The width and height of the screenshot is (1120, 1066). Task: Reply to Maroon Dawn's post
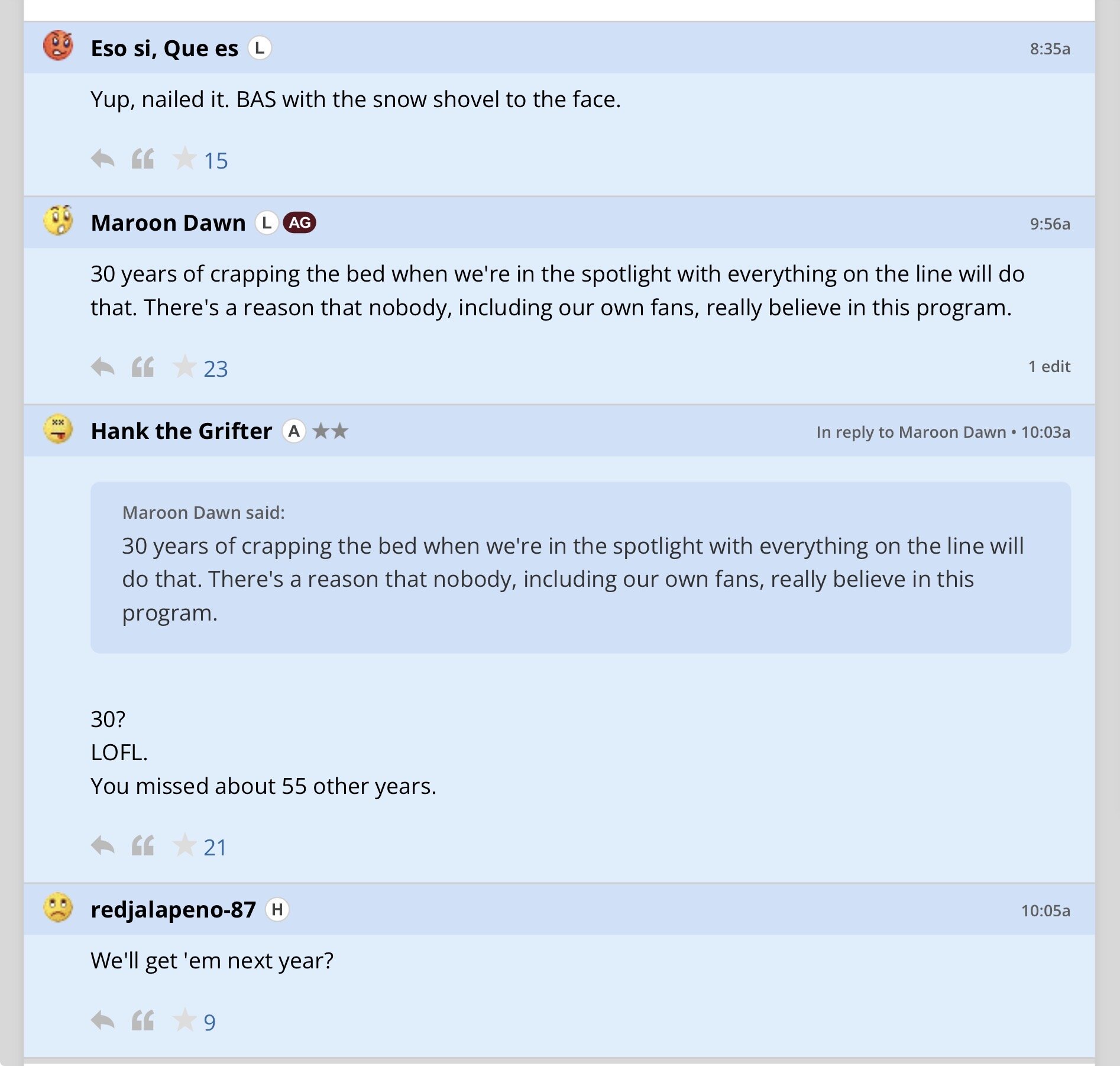(103, 367)
